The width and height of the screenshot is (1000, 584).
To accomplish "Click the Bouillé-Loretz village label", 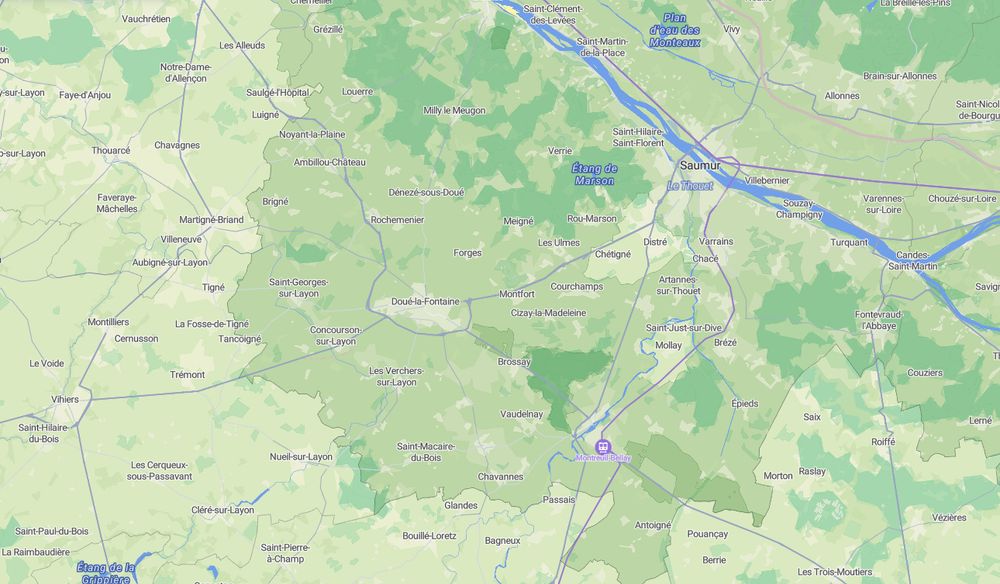I will coord(429,536).
